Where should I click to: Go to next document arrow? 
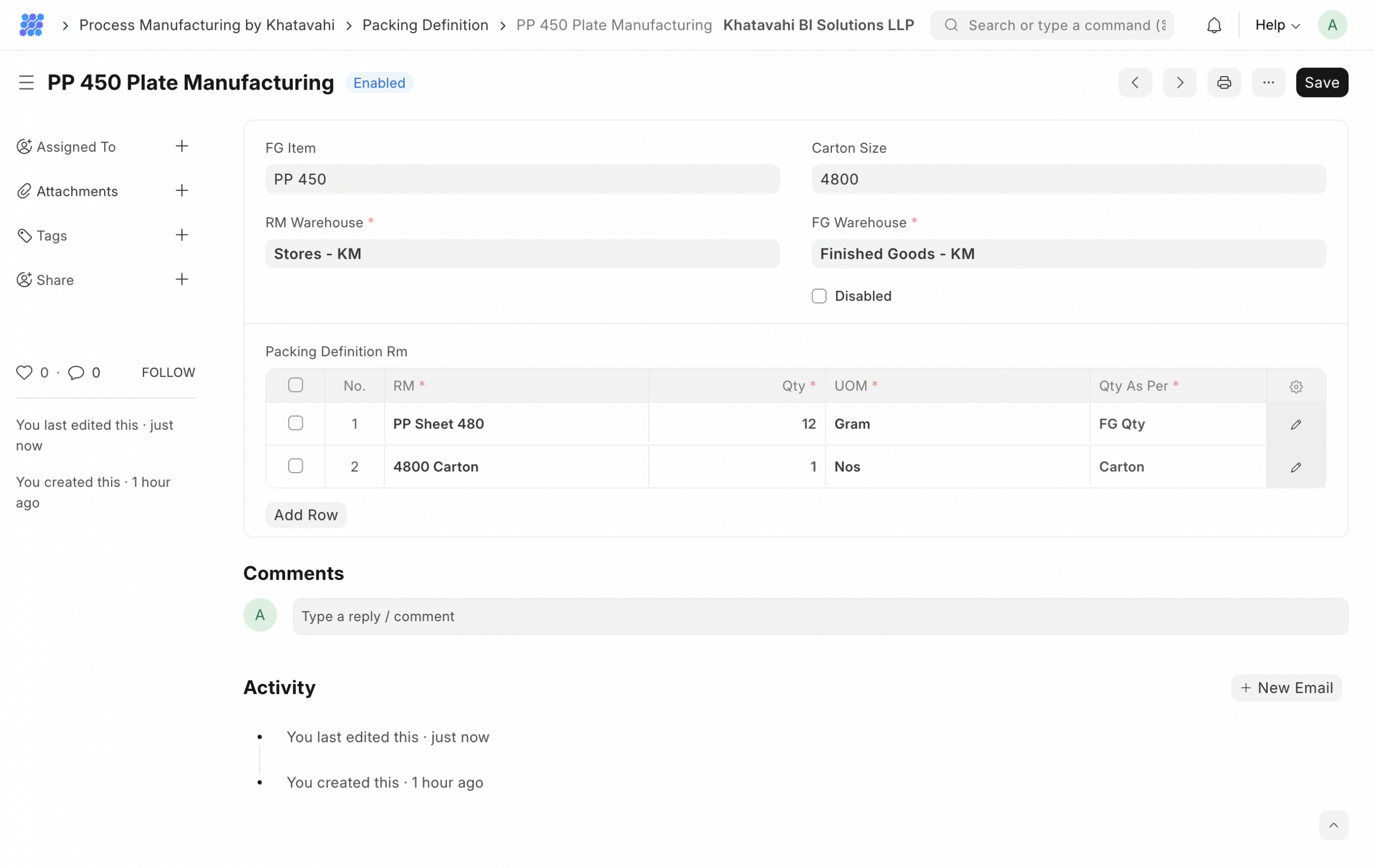click(x=1179, y=83)
